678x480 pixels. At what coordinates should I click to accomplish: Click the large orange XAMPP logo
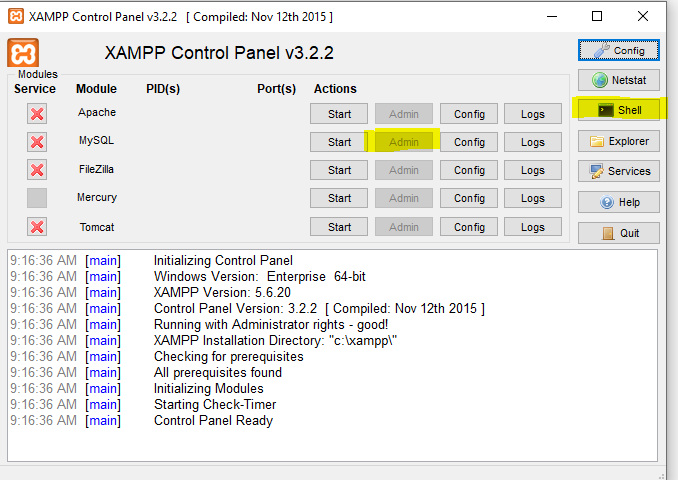pyautogui.click(x=23, y=53)
